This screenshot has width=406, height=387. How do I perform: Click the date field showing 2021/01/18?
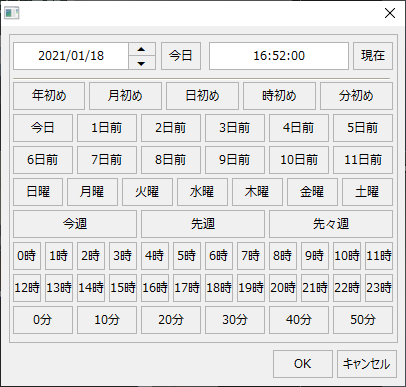71,56
